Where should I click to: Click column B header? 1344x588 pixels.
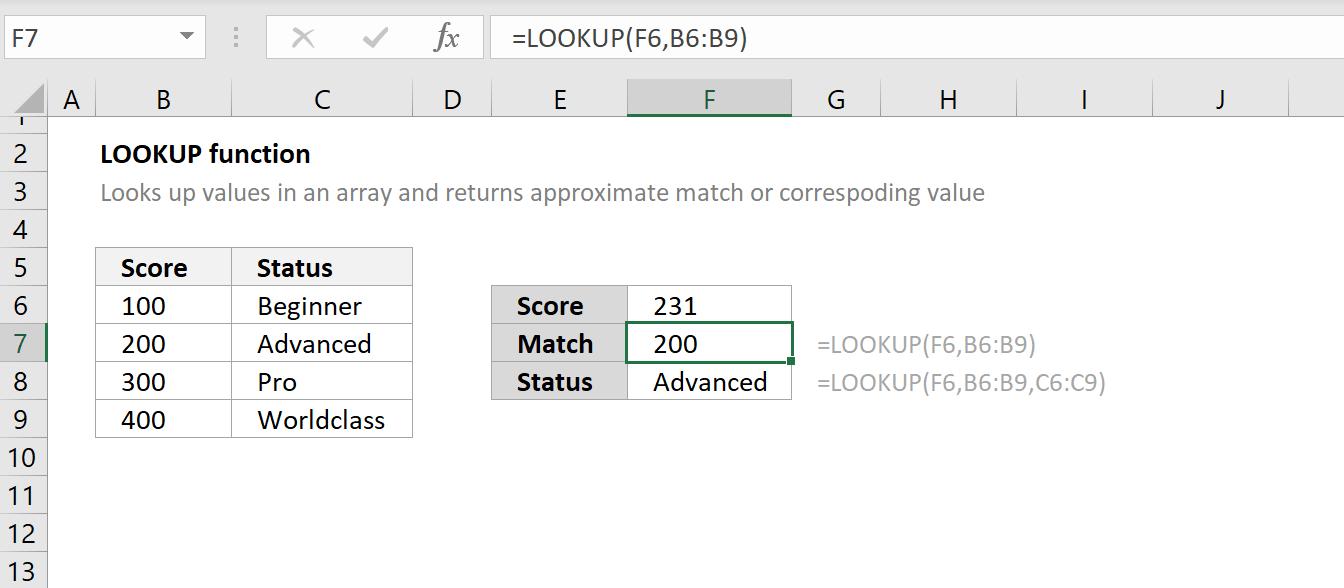point(163,99)
